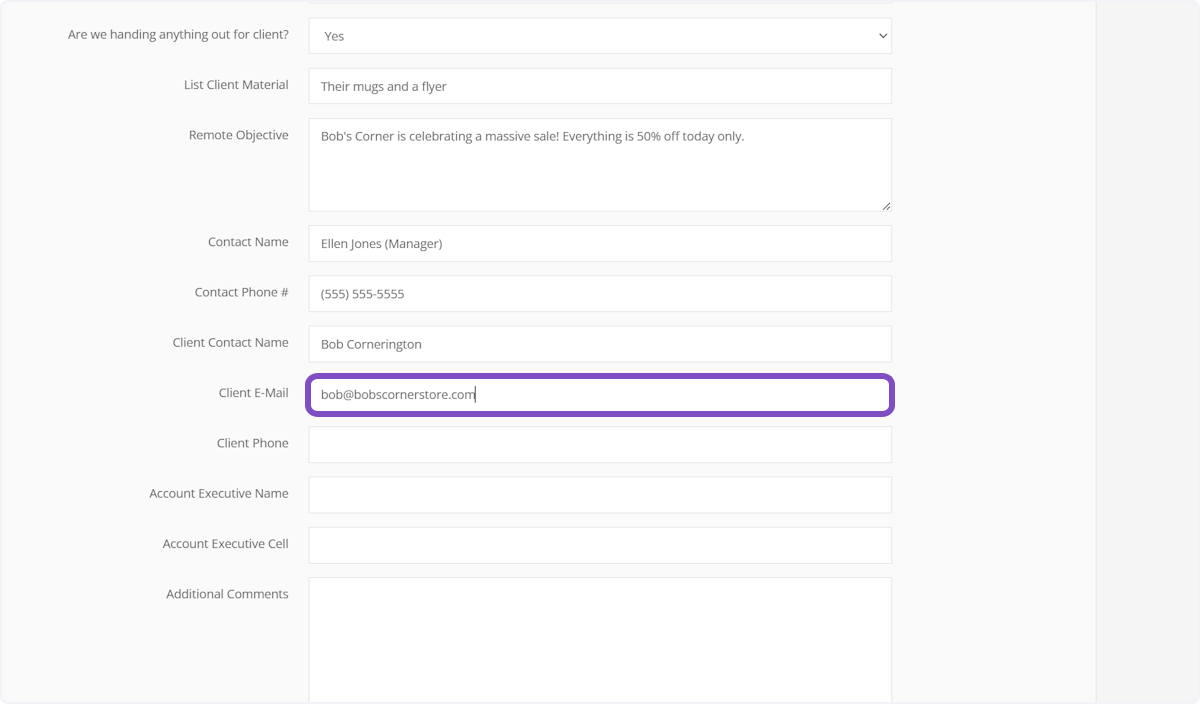Select the Contact Name field with Ellen Jones
This screenshot has height=704, width=1200.
599,243
